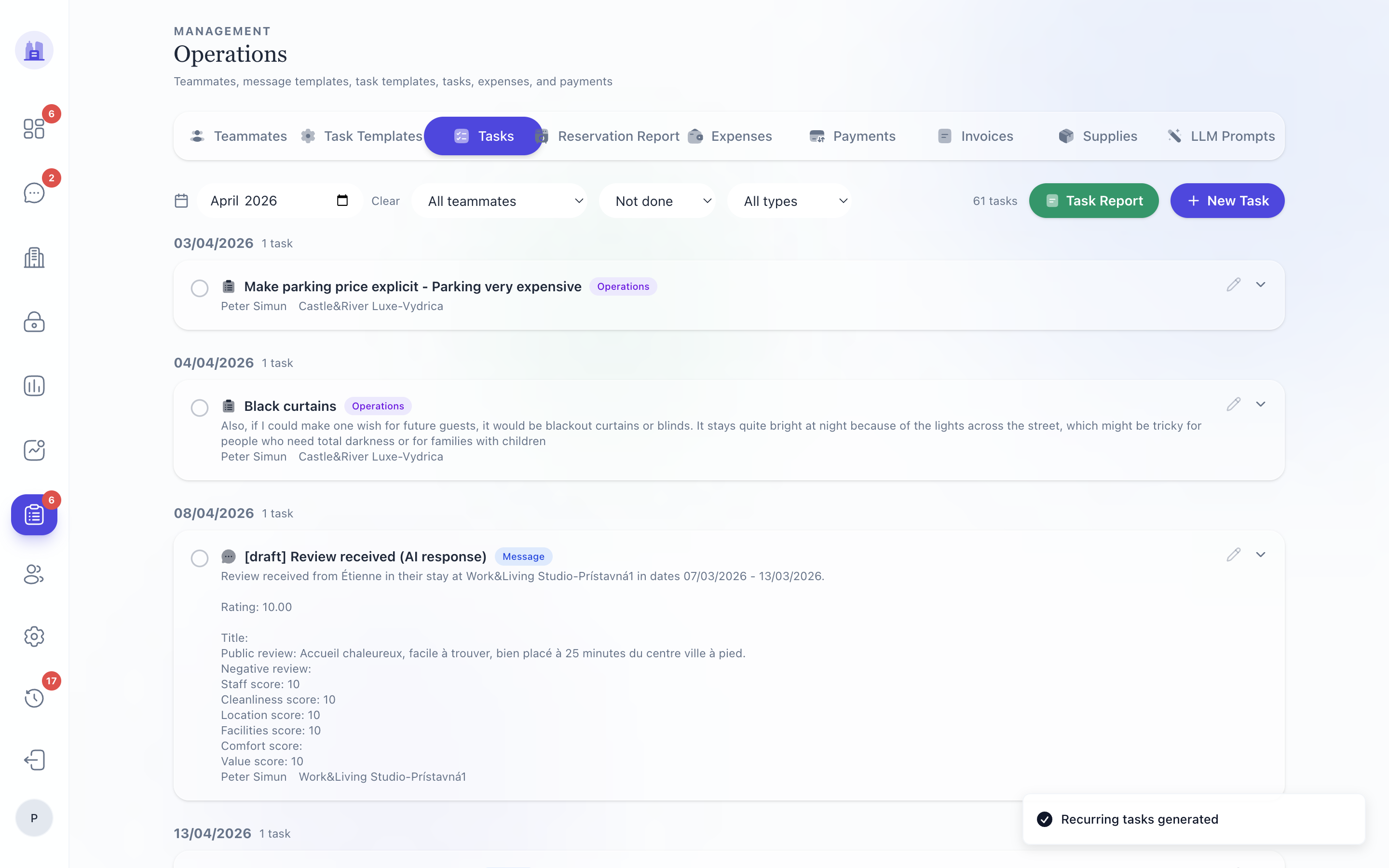The height and width of the screenshot is (868, 1389).
Task: Switch to the Supplies tab
Action: 1098,136
